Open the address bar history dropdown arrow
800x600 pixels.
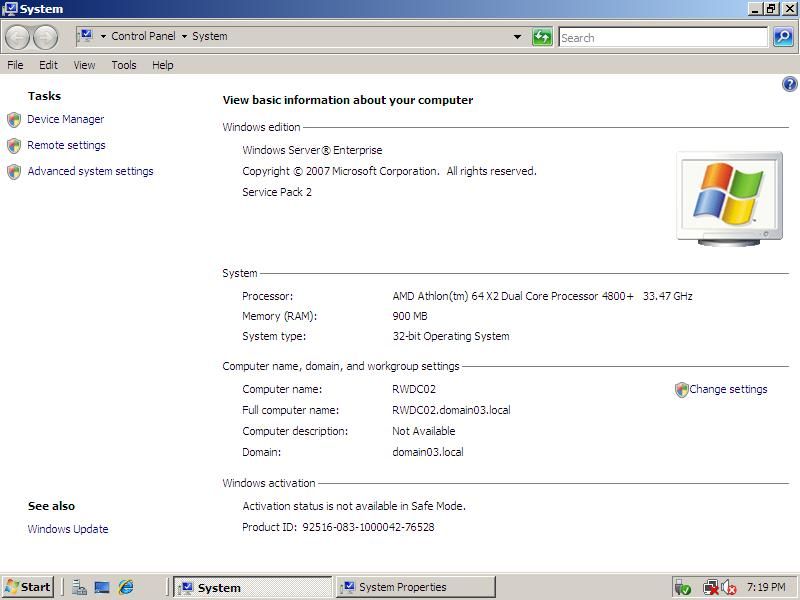tap(517, 37)
